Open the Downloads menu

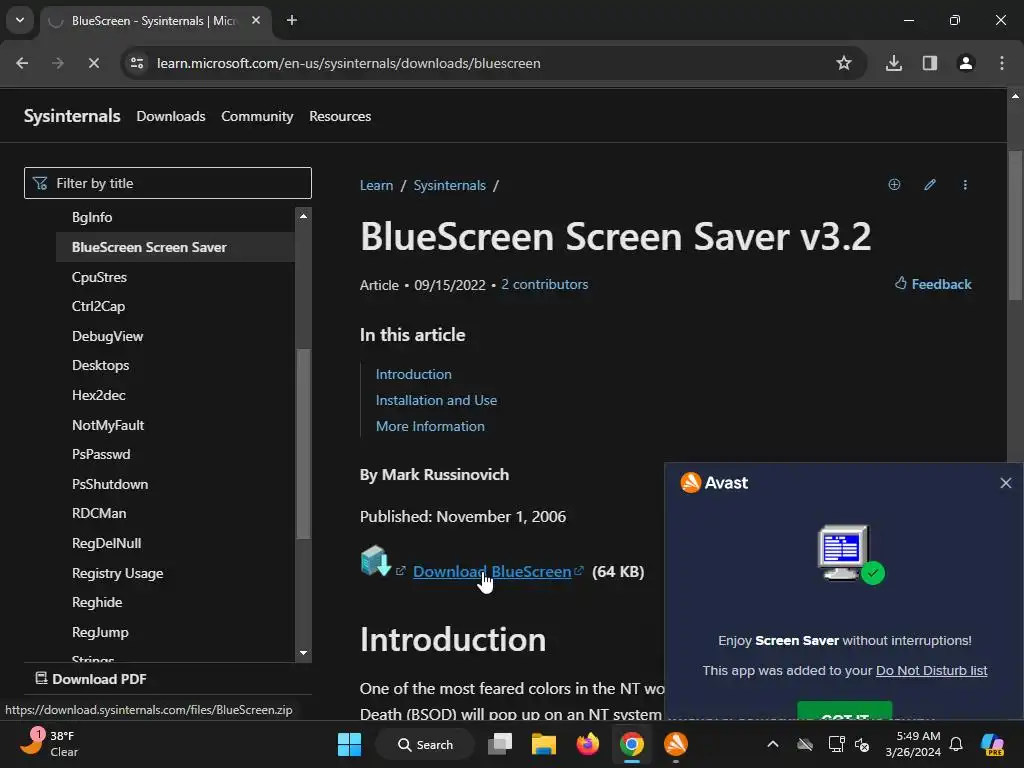(x=171, y=116)
